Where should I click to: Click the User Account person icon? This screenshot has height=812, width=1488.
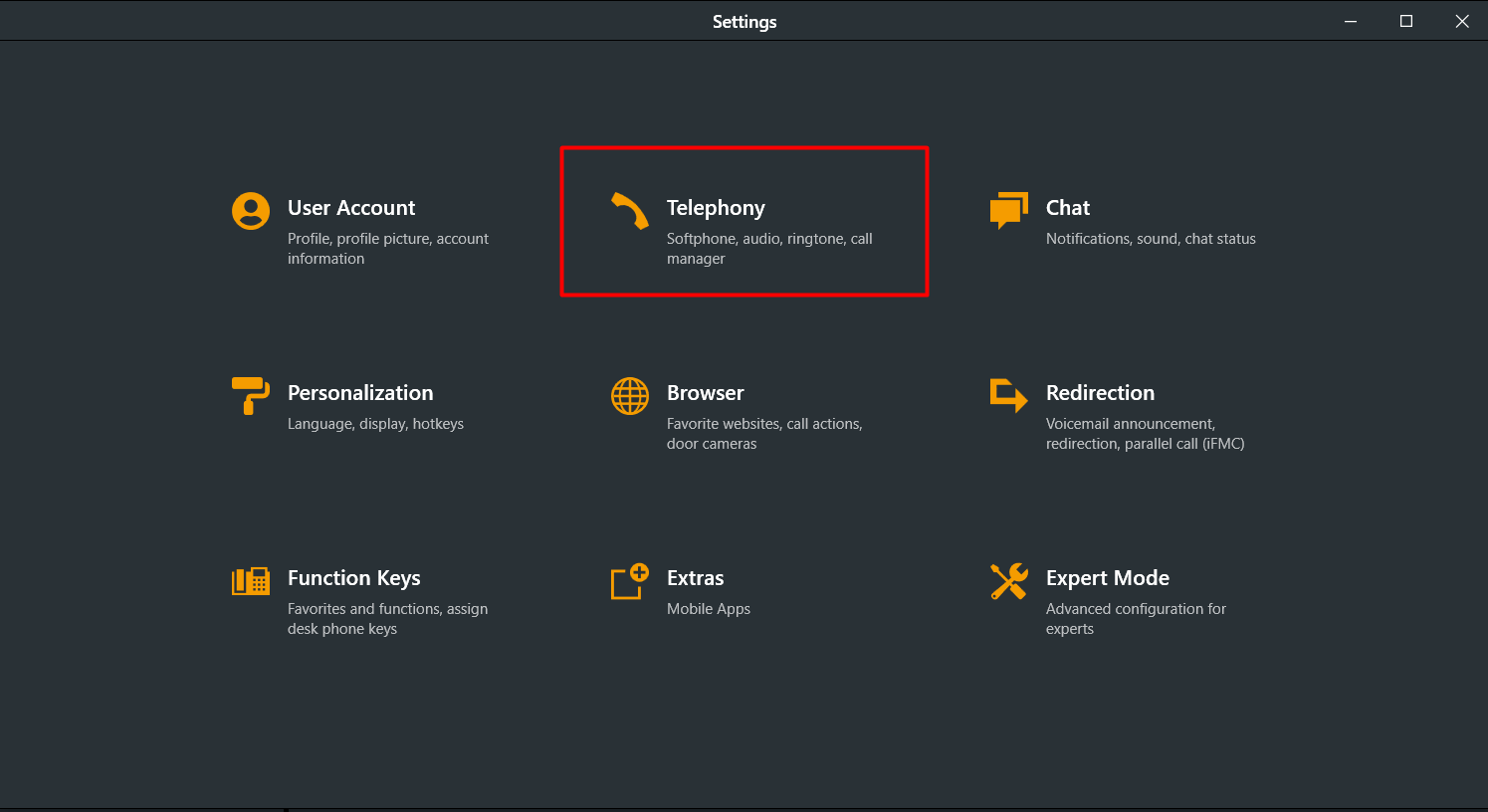point(251,211)
